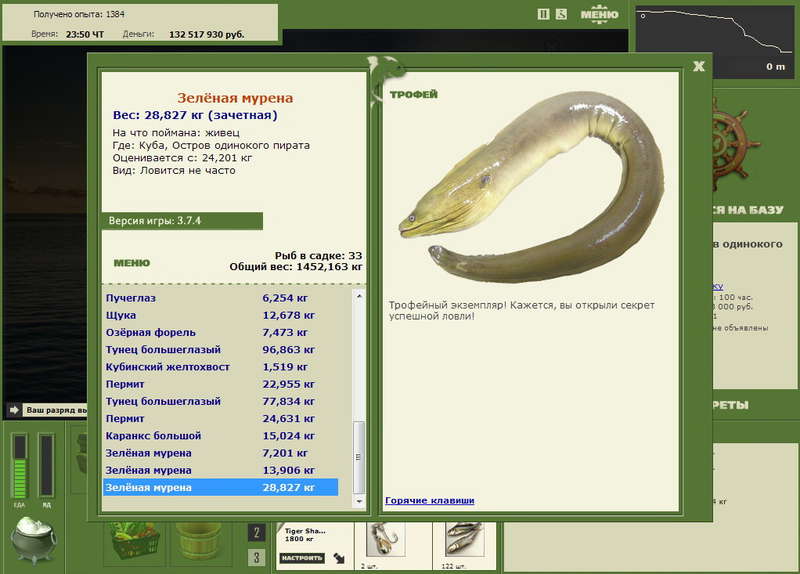
Task: Click the green food level bar
Action: coord(19,465)
